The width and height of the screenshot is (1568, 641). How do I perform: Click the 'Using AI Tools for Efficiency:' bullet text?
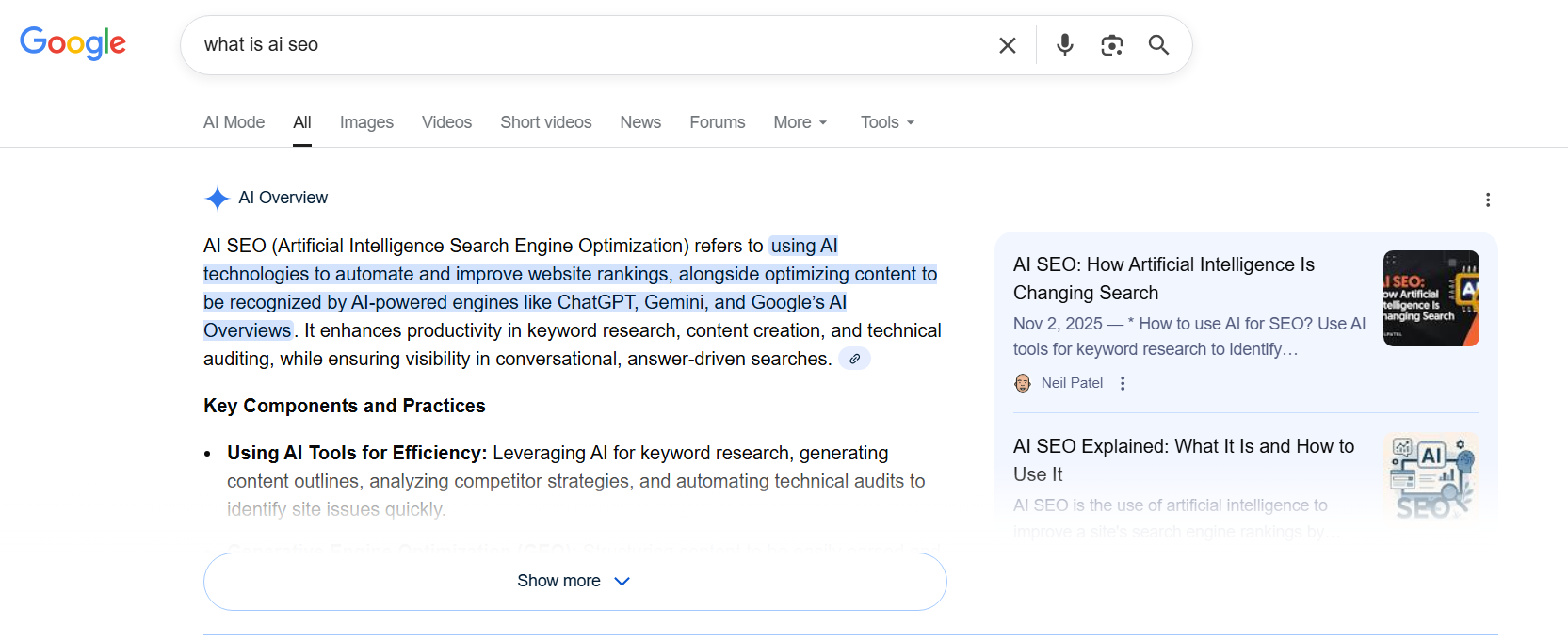click(357, 453)
